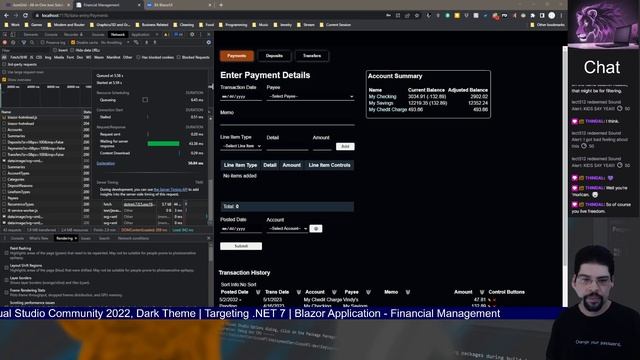
Task: Open No throttling dropdown
Action: pos(114,42)
